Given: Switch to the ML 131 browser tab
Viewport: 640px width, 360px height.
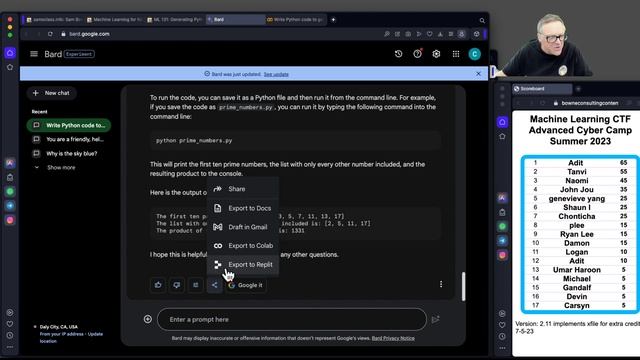Looking at the screenshot, I should pyautogui.click(x=175, y=20).
